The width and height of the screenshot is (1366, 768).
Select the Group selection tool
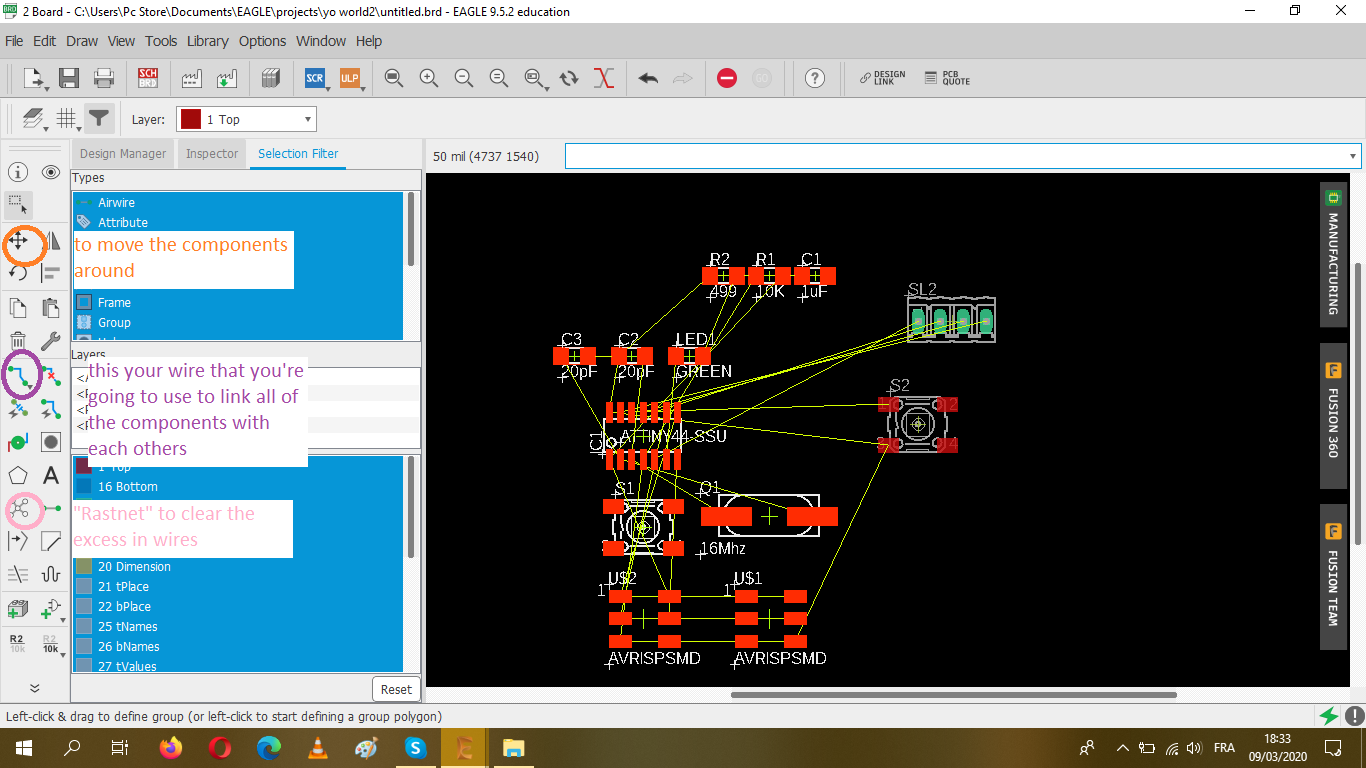tap(18, 204)
